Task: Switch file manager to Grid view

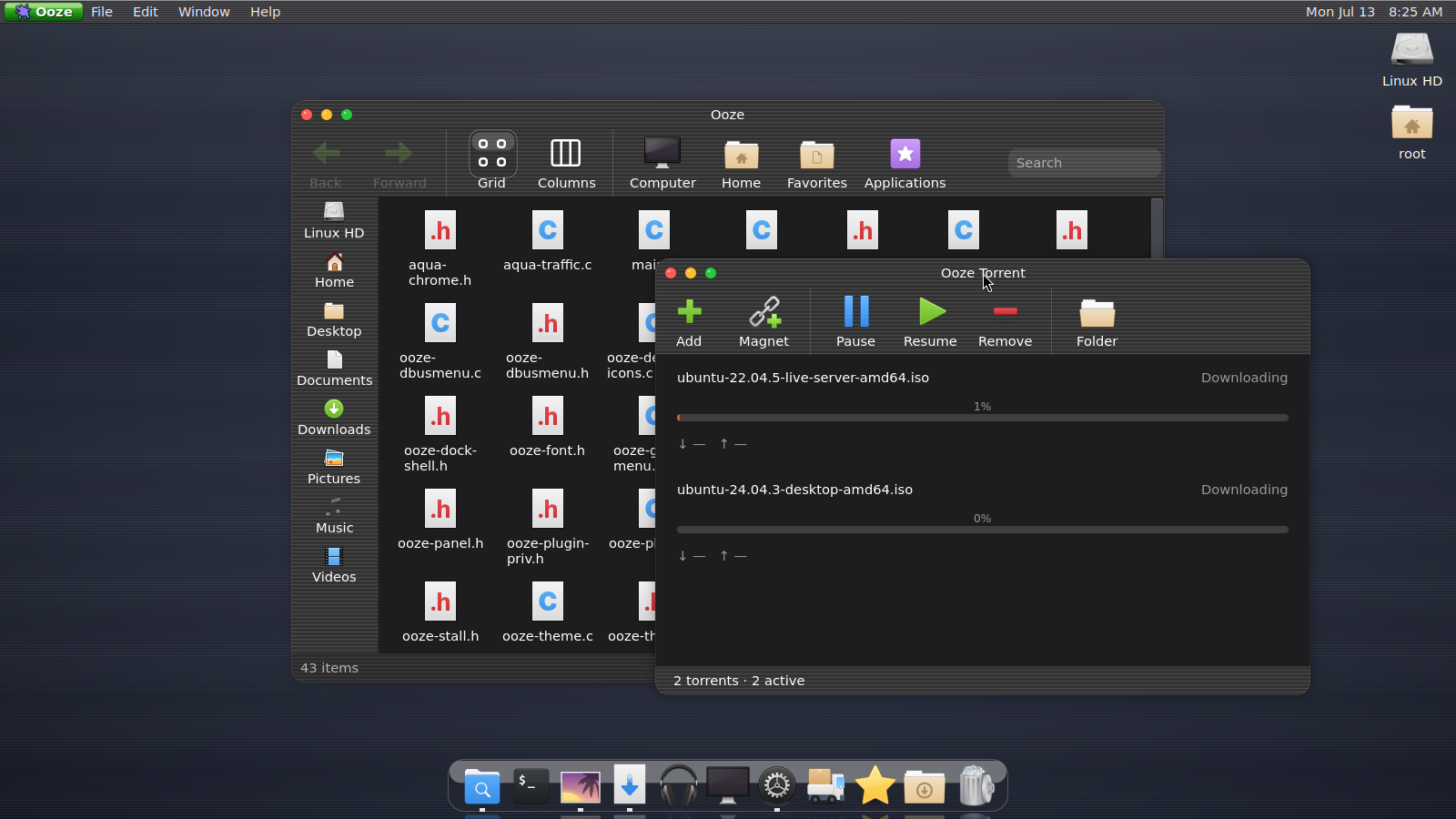Action: pos(491,161)
